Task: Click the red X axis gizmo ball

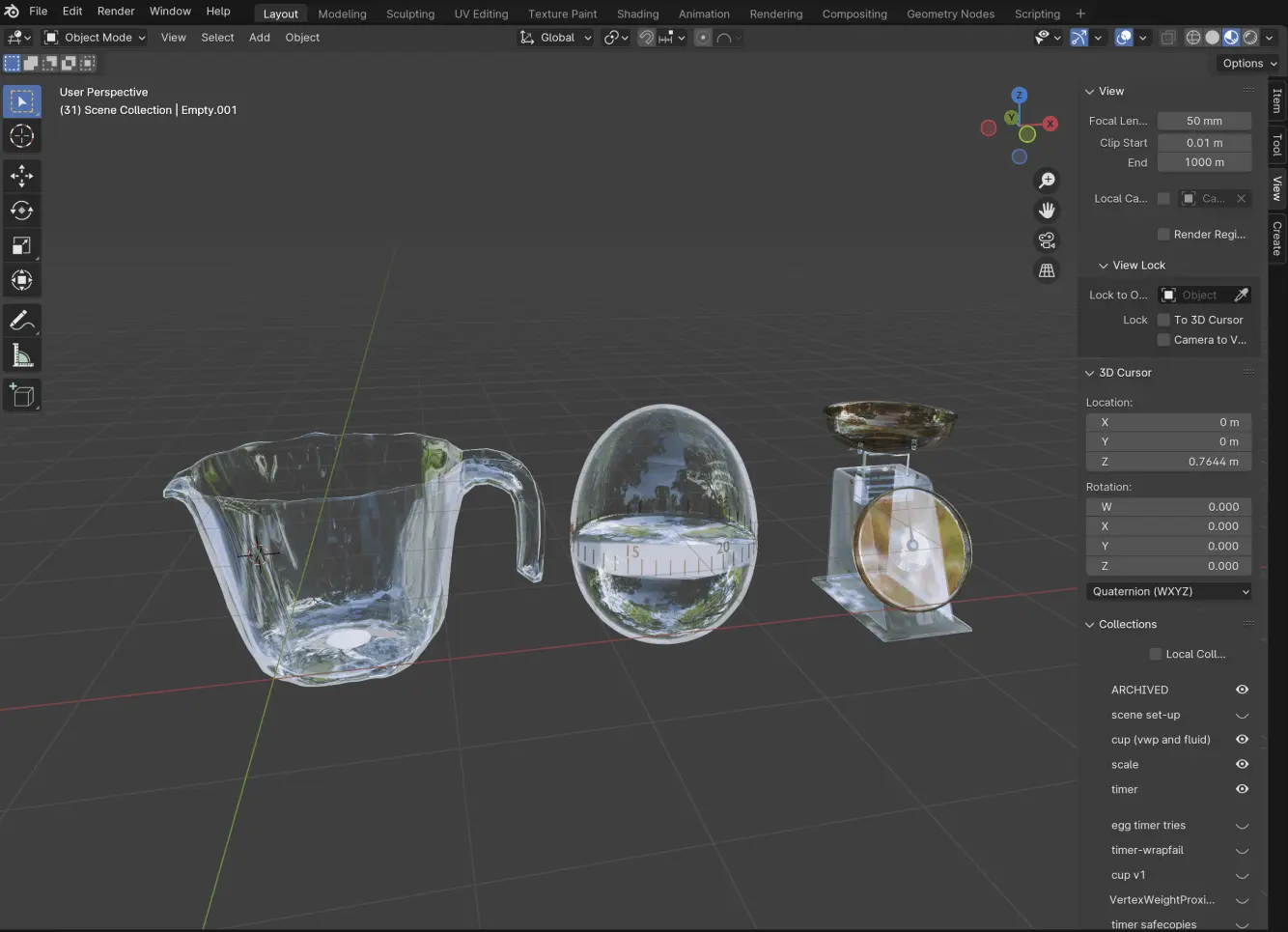Action: click(1050, 124)
